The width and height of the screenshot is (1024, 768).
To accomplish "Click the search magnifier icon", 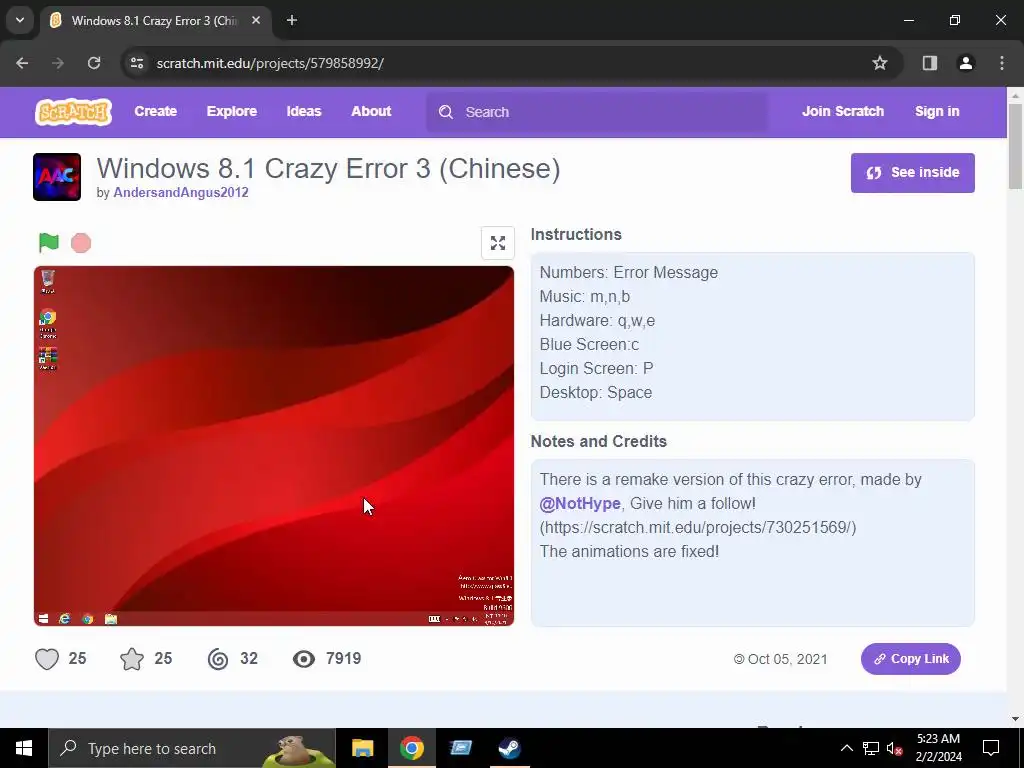I will coord(446,112).
